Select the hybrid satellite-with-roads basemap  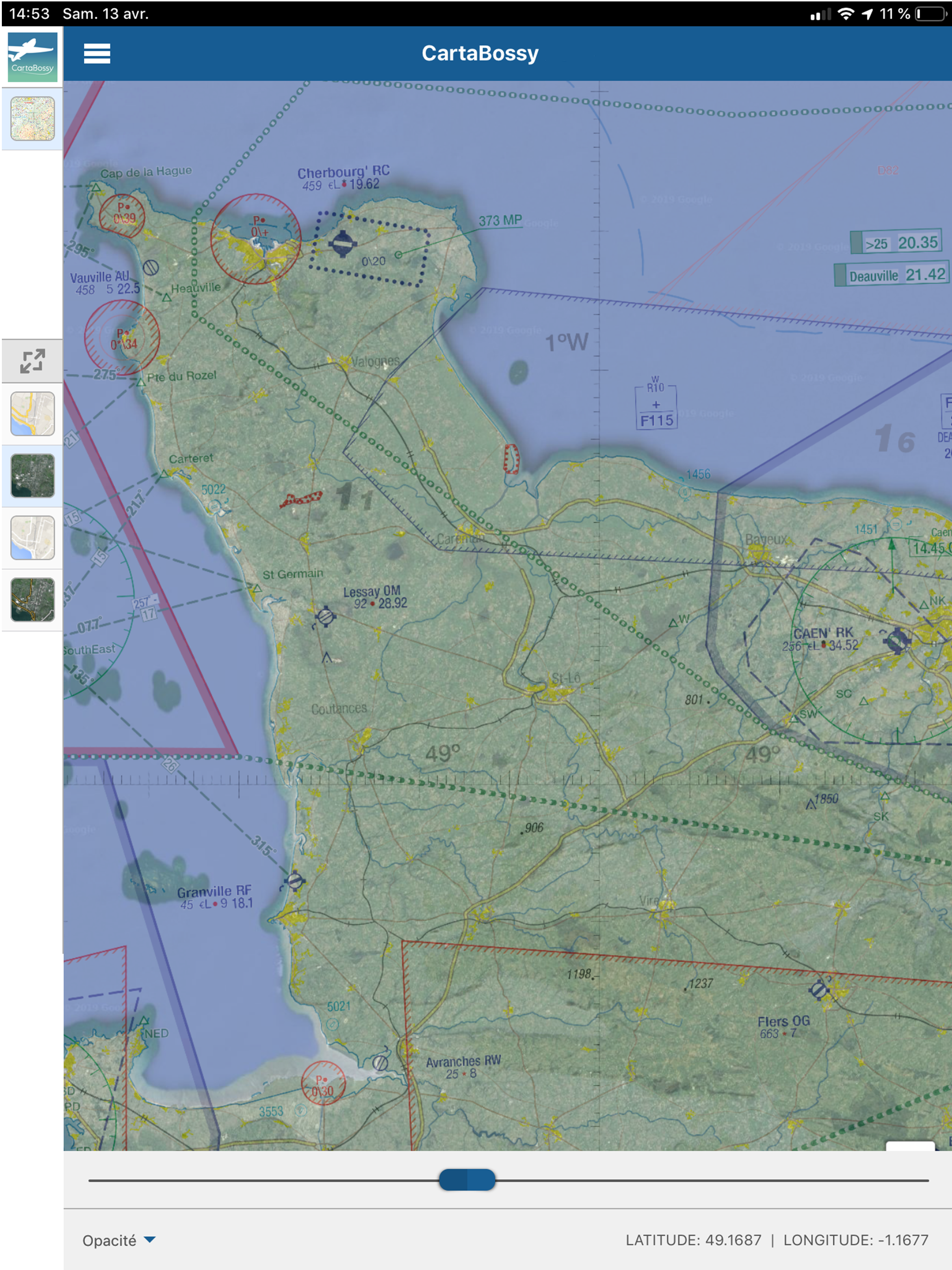point(32,600)
